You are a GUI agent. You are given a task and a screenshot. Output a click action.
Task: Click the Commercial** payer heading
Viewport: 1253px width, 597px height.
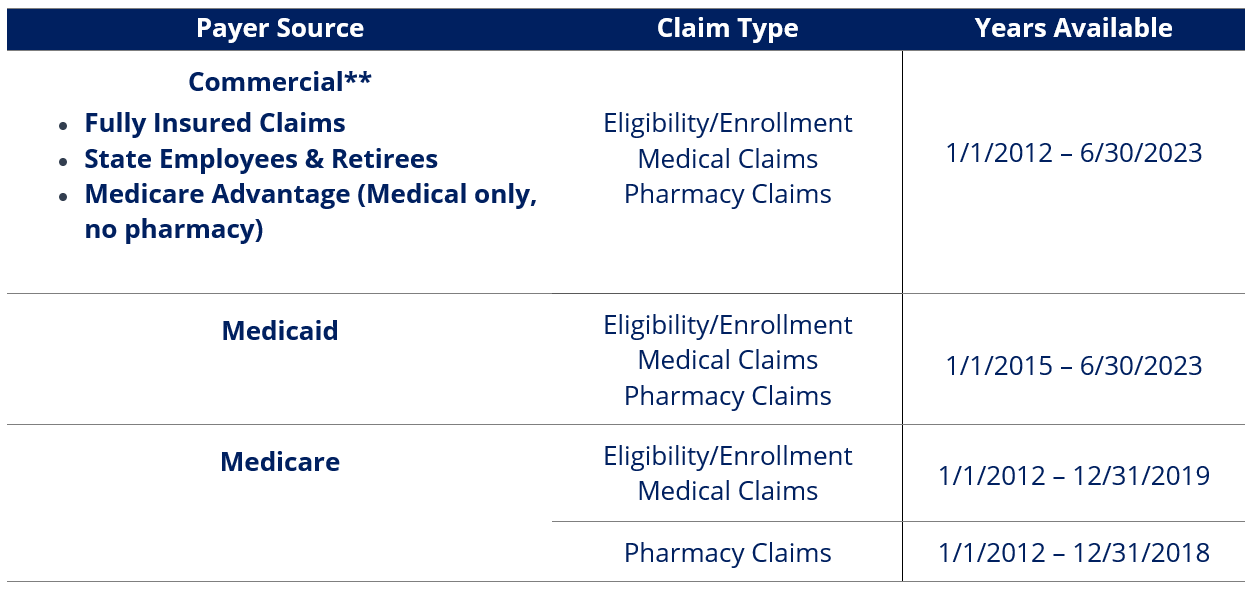[x=279, y=81]
